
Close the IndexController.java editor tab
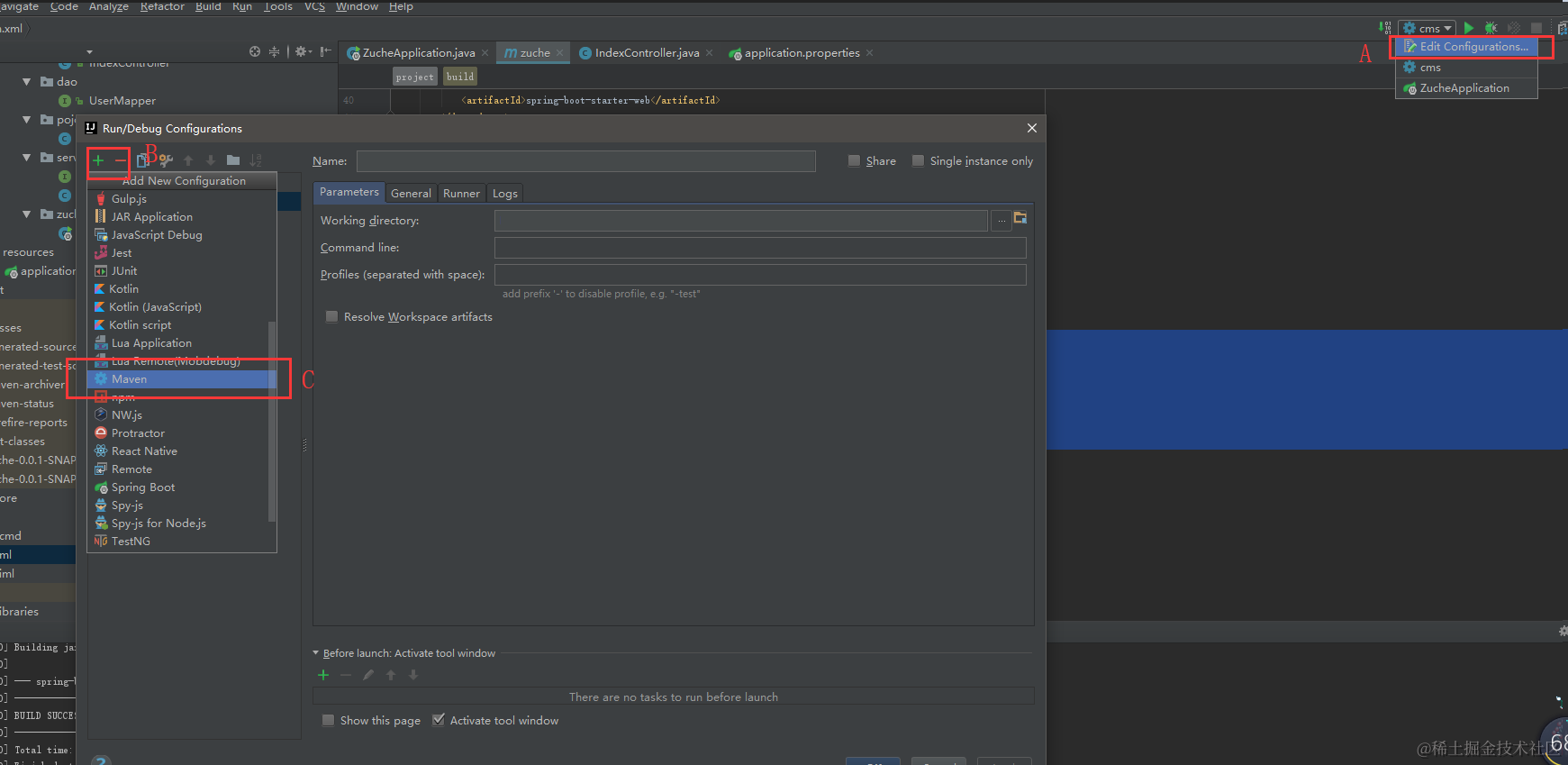(710, 52)
